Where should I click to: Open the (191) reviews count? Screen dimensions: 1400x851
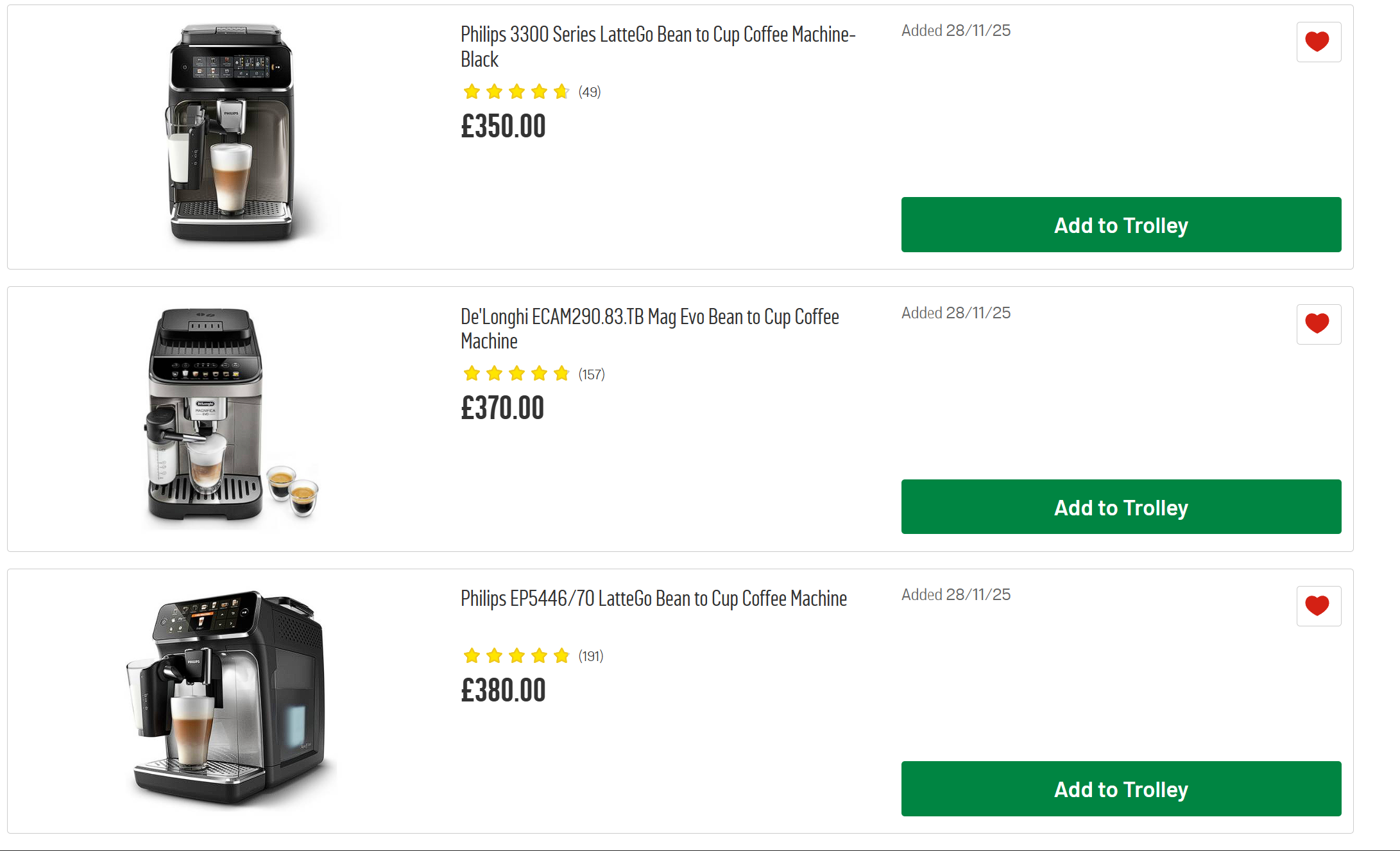(x=590, y=657)
